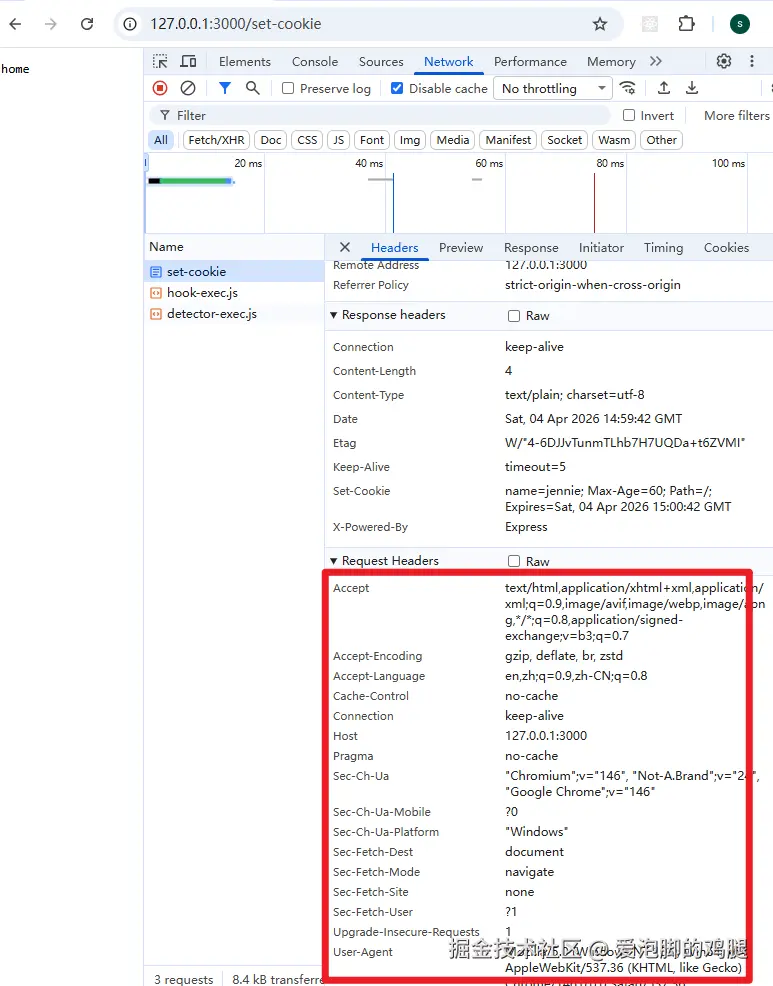Clear the network log
Viewport: 773px width, 986px height.
tap(187, 88)
